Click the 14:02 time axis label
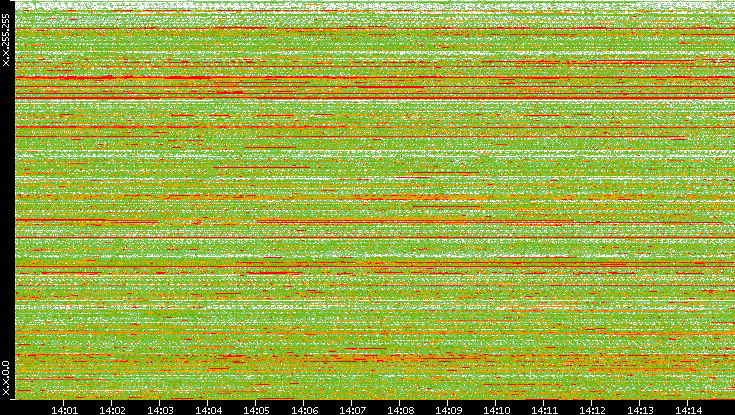This screenshot has height=415, width=735. [x=112, y=410]
